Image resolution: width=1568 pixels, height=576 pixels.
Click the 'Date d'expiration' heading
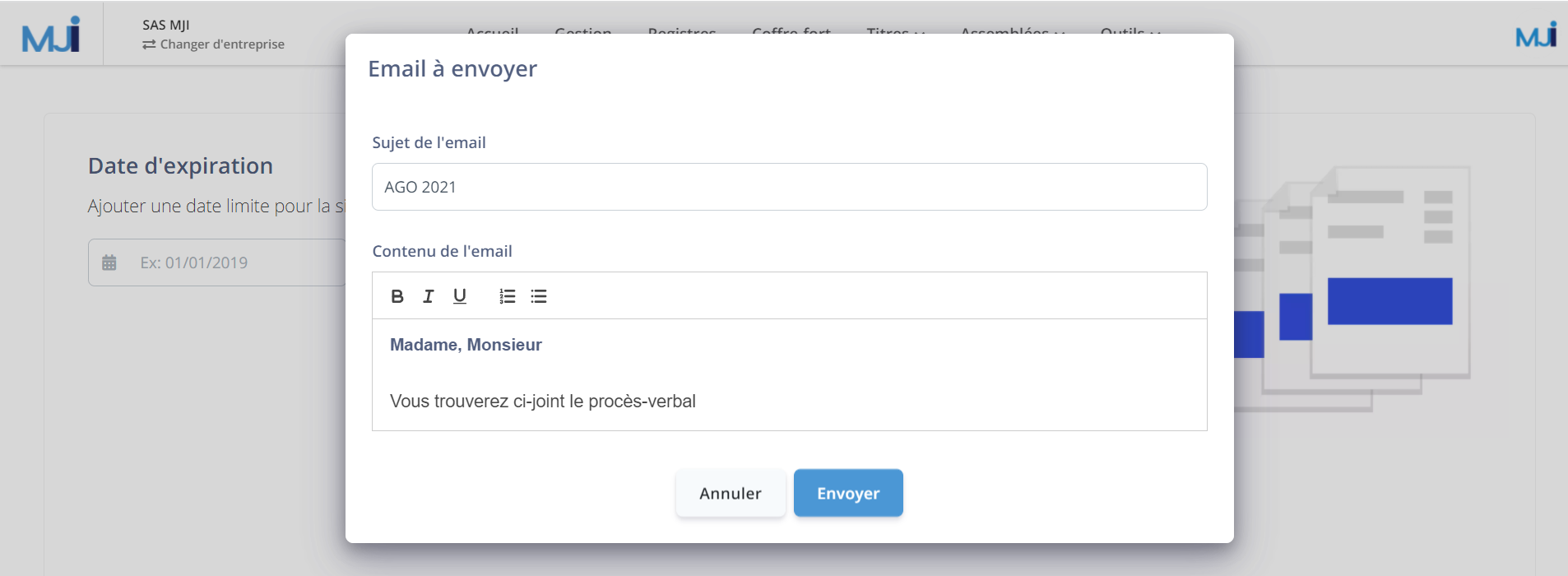coord(181,166)
